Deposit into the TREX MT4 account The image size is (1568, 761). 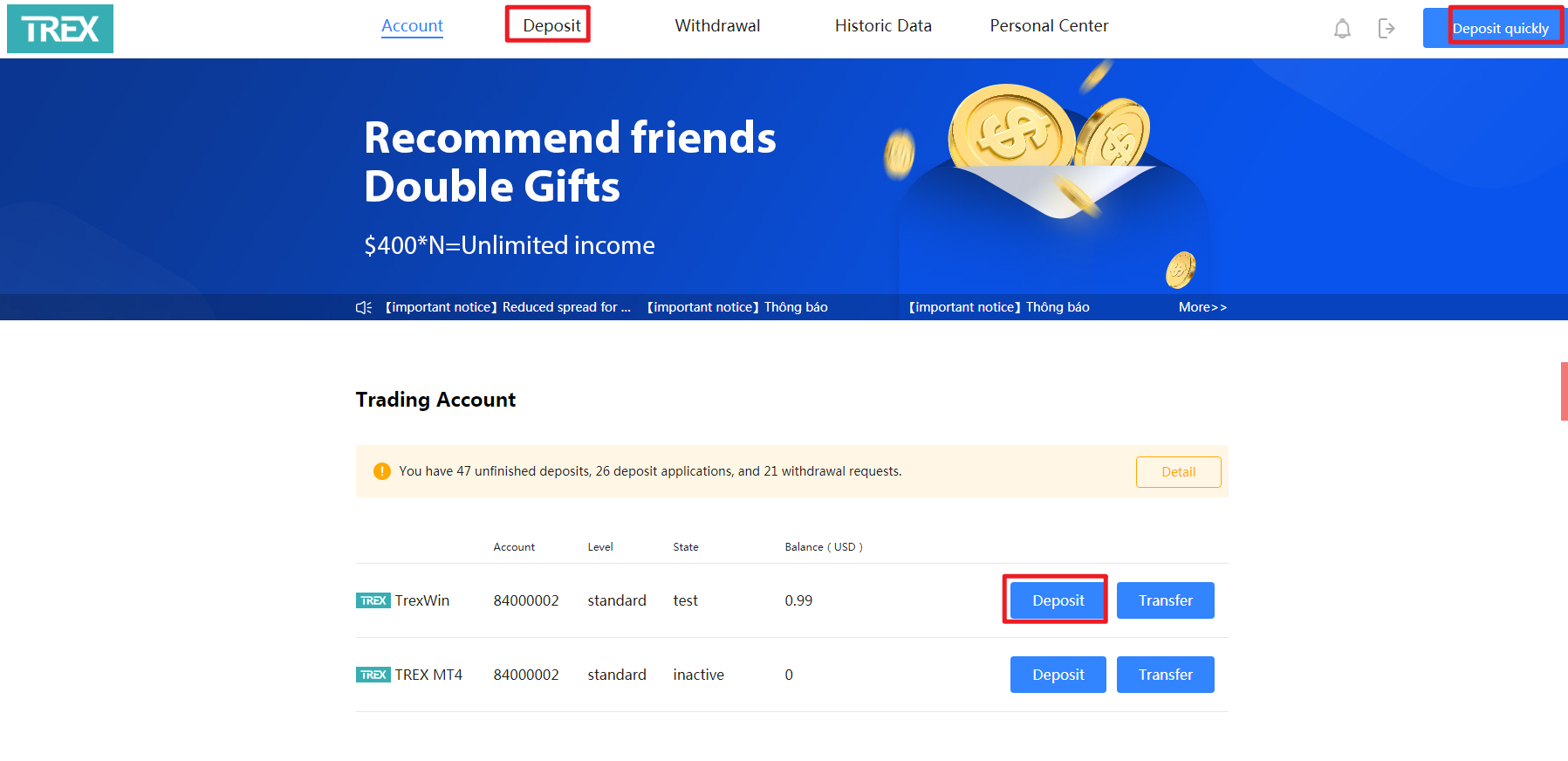1058,675
